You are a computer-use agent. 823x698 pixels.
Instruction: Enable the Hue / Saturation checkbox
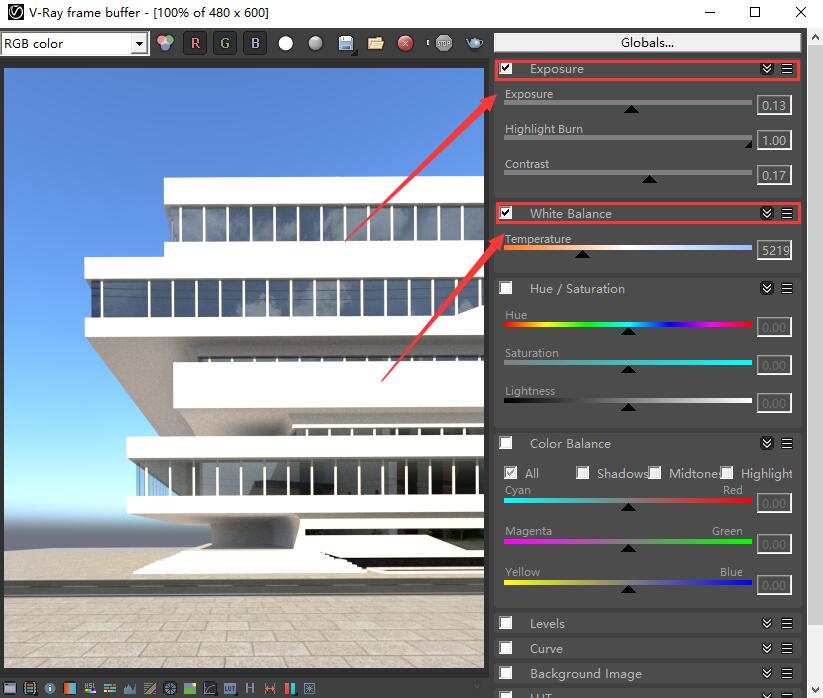[507, 288]
